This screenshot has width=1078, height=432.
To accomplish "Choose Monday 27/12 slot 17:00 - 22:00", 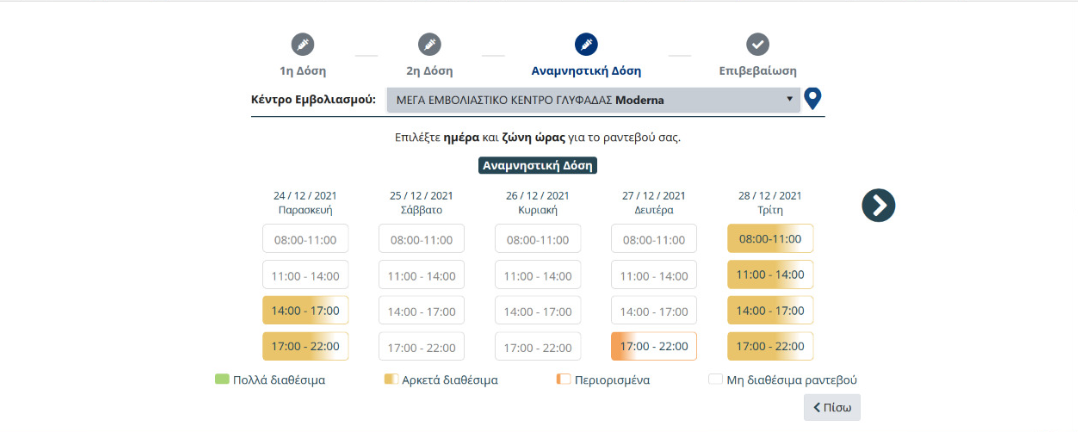I will (x=653, y=347).
